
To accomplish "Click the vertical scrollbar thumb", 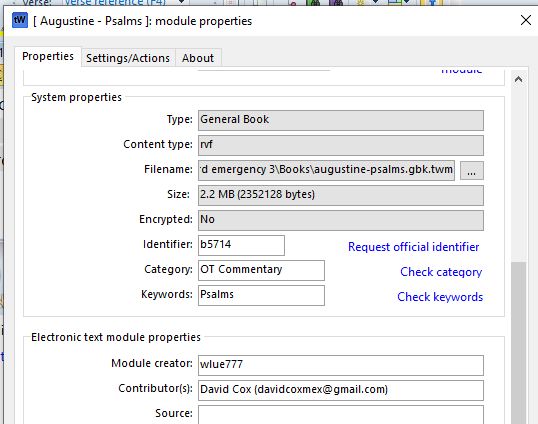I will tap(518, 343).
